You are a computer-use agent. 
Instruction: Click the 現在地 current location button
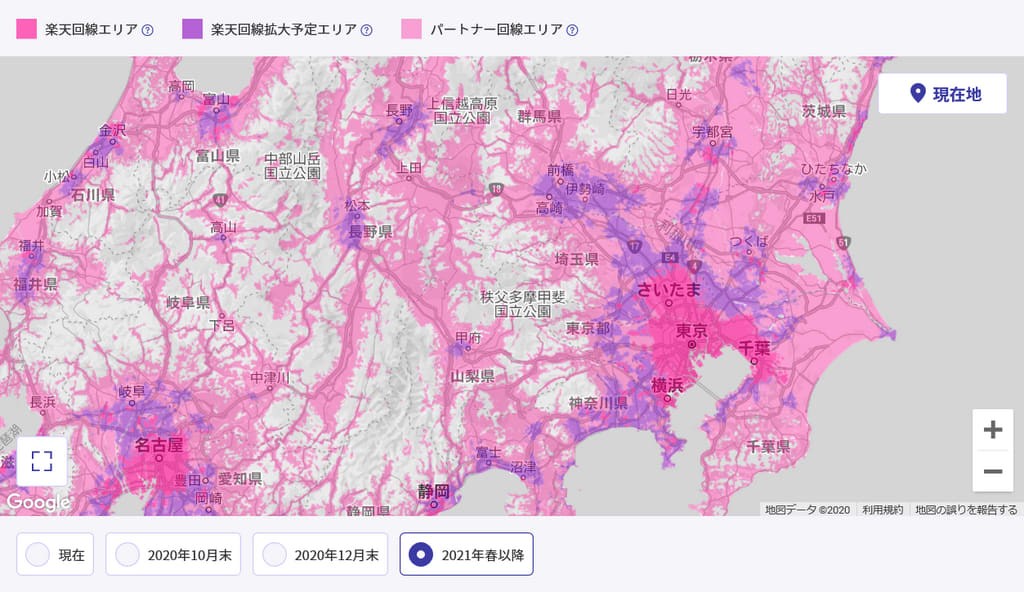(942, 93)
